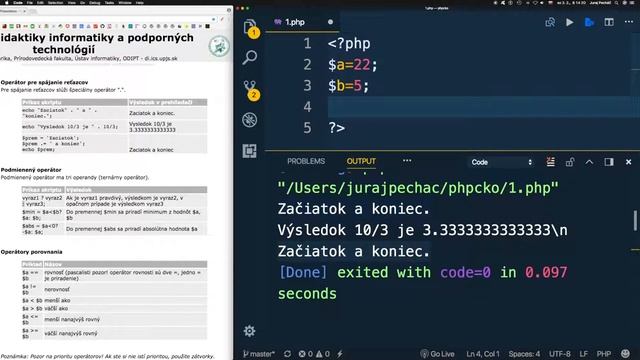Viewport: 640px width, 360px height.
Task: Open the Apple menu
Action: pyautogui.click(x=6, y=2)
